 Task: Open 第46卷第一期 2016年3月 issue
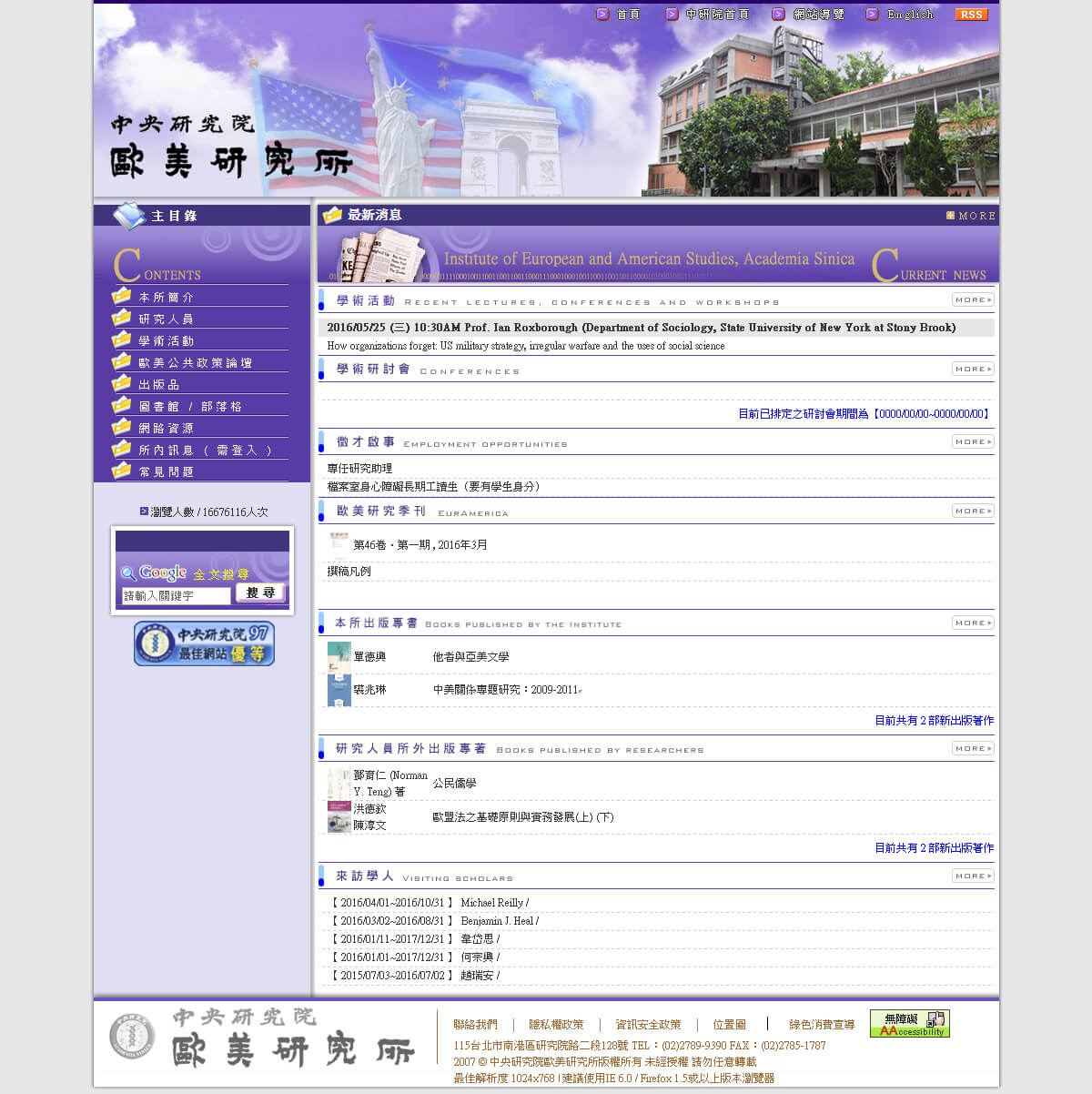click(420, 545)
